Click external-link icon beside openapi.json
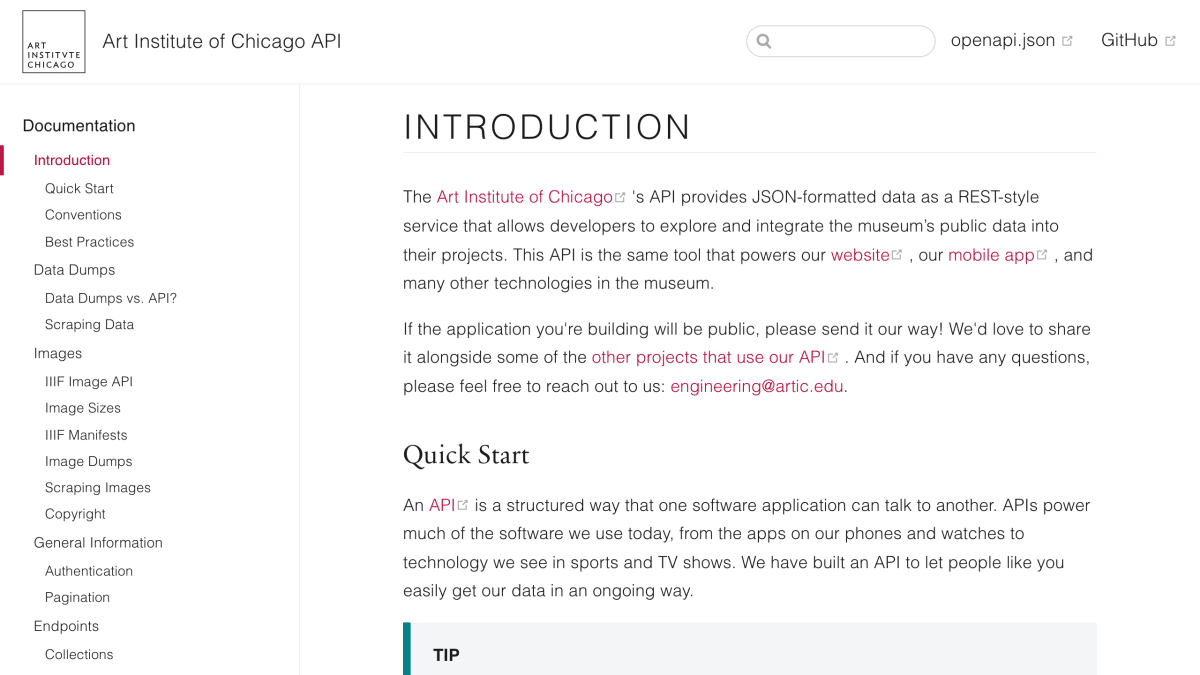This screenshot has height=675, width=1200. [x=1067, y=41]
